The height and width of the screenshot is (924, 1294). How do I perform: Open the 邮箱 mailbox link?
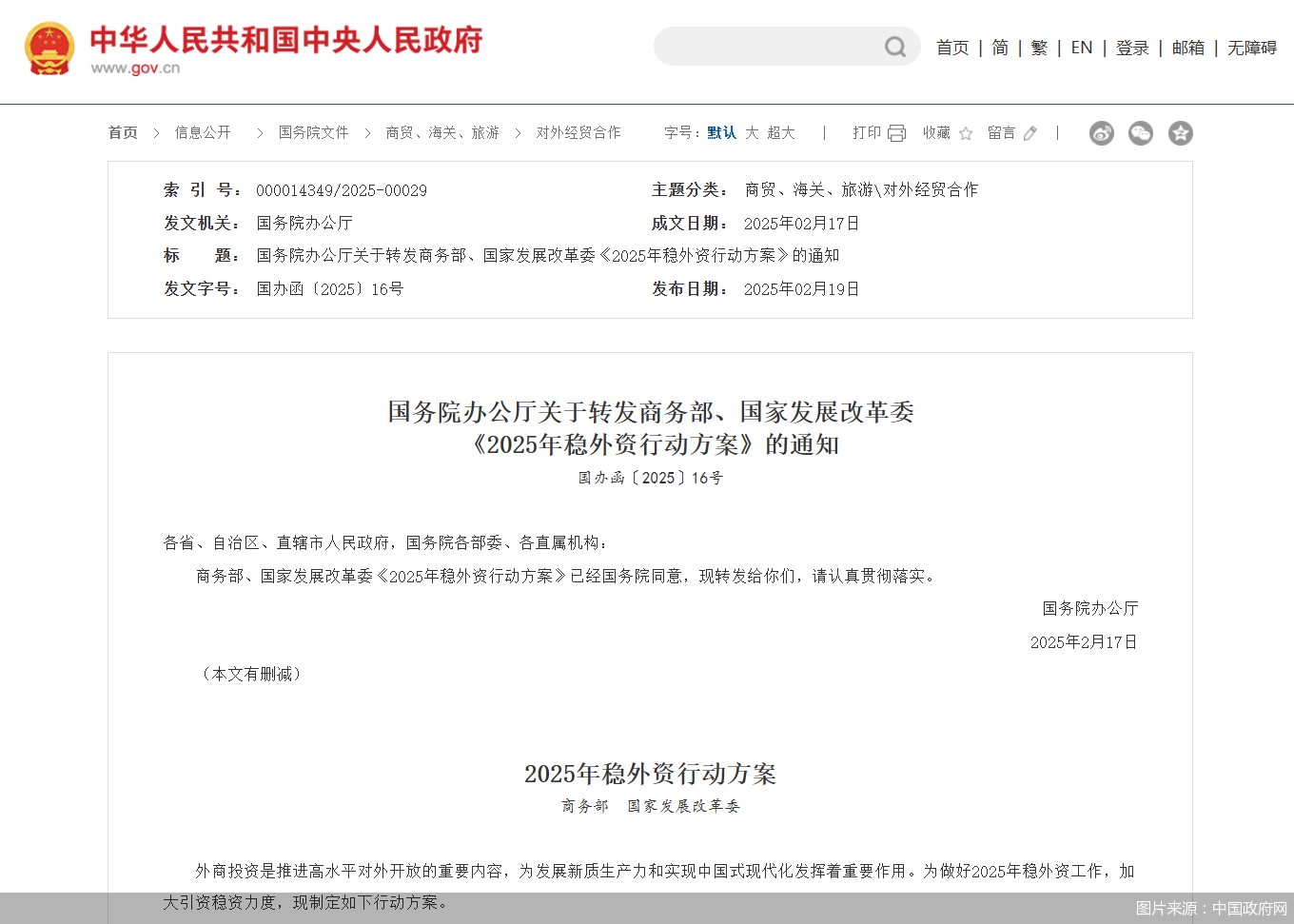1187,47
